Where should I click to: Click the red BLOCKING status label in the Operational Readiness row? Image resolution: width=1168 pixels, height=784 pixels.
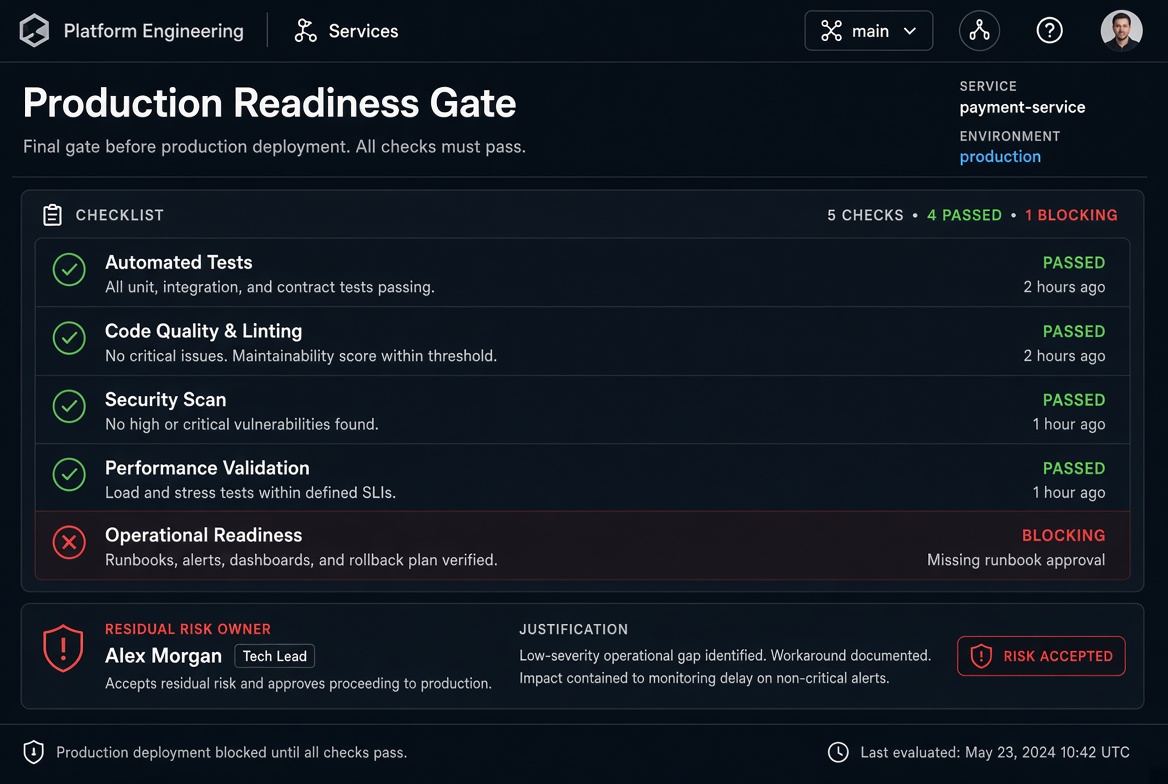(1063, 535)
